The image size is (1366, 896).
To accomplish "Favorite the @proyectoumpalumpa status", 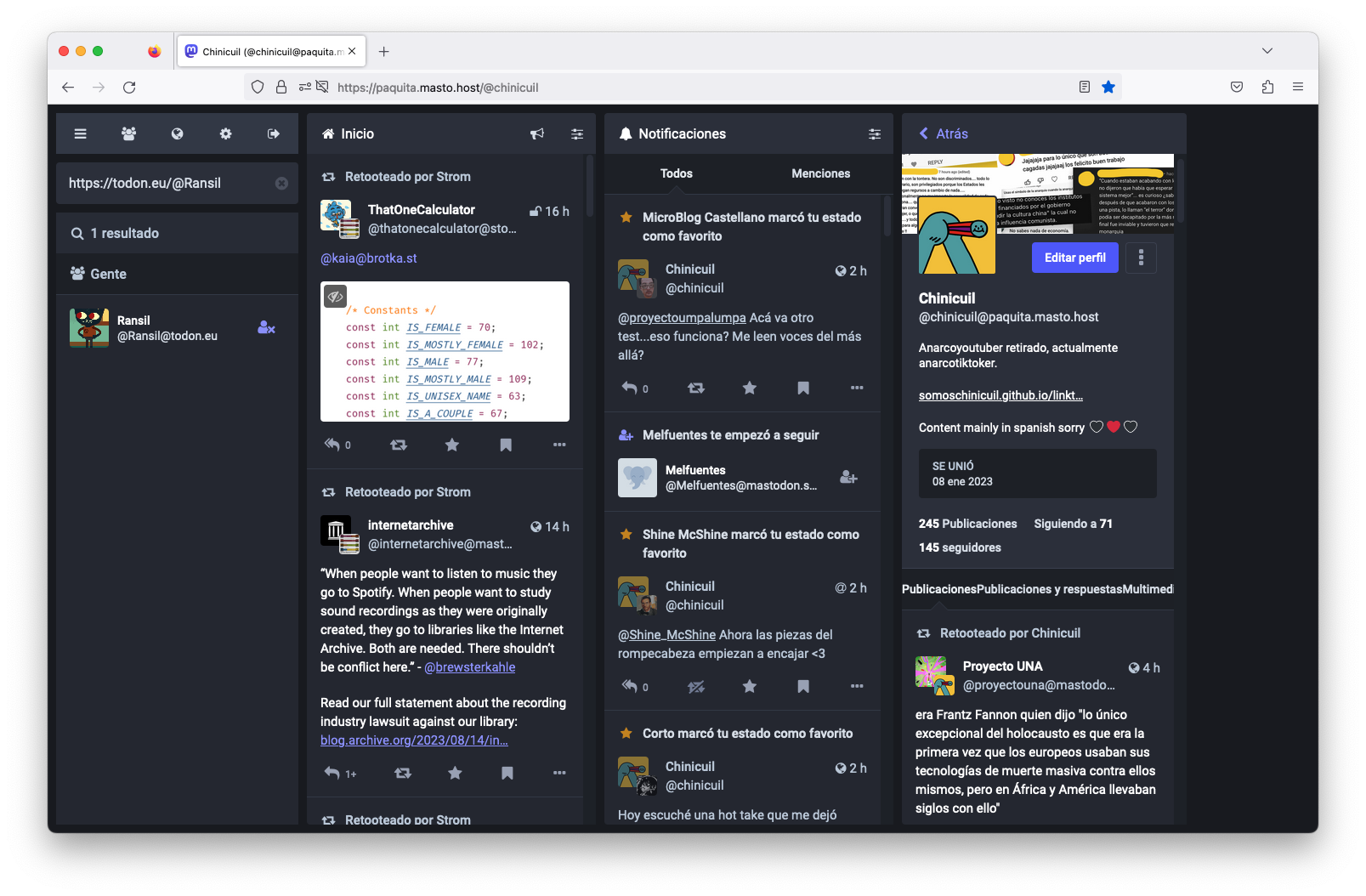I will pyautogui.click(x=750, y=388).
